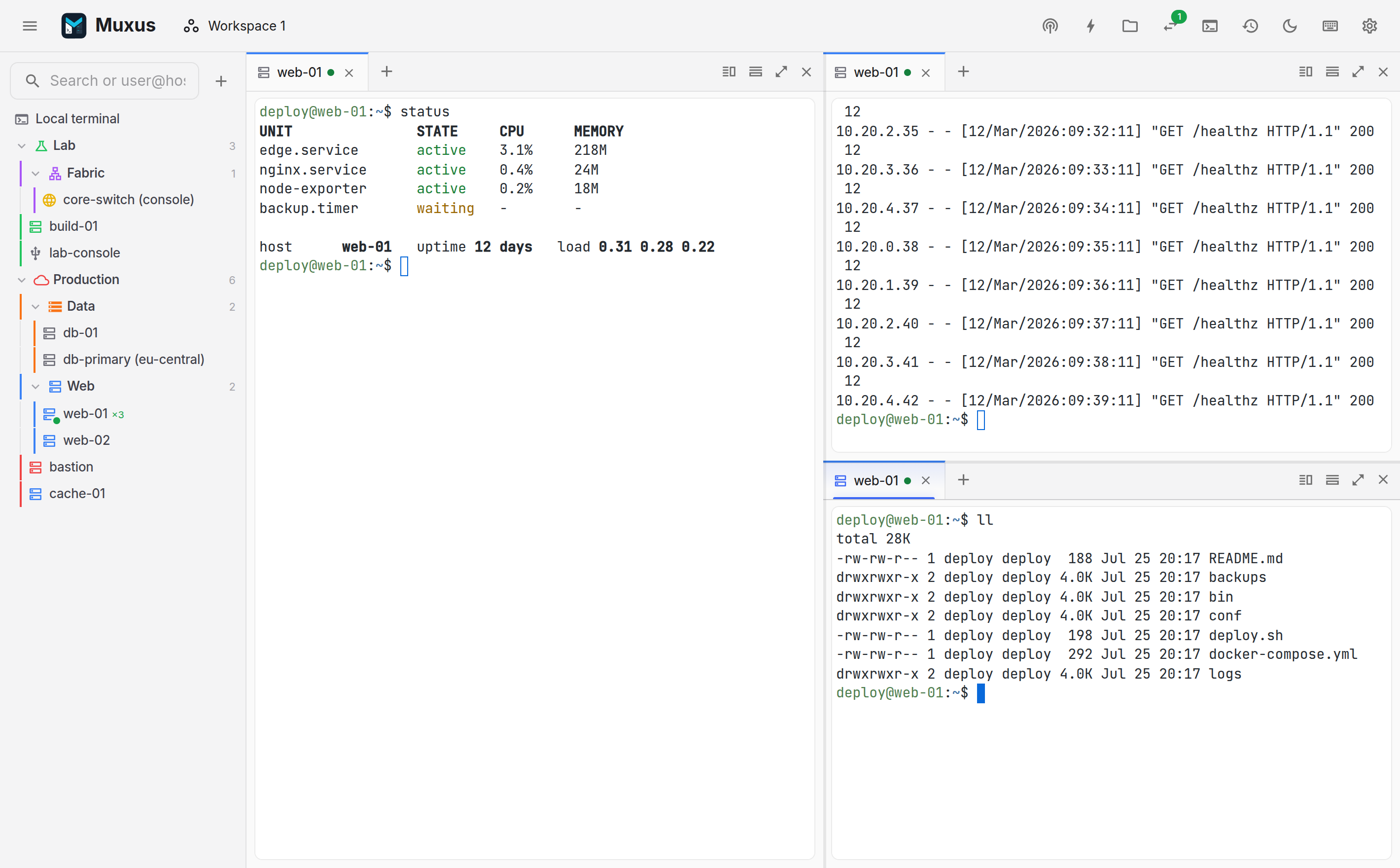
Task: Click the lightning bolt quick connect icon
Action: coord(1090,26)
